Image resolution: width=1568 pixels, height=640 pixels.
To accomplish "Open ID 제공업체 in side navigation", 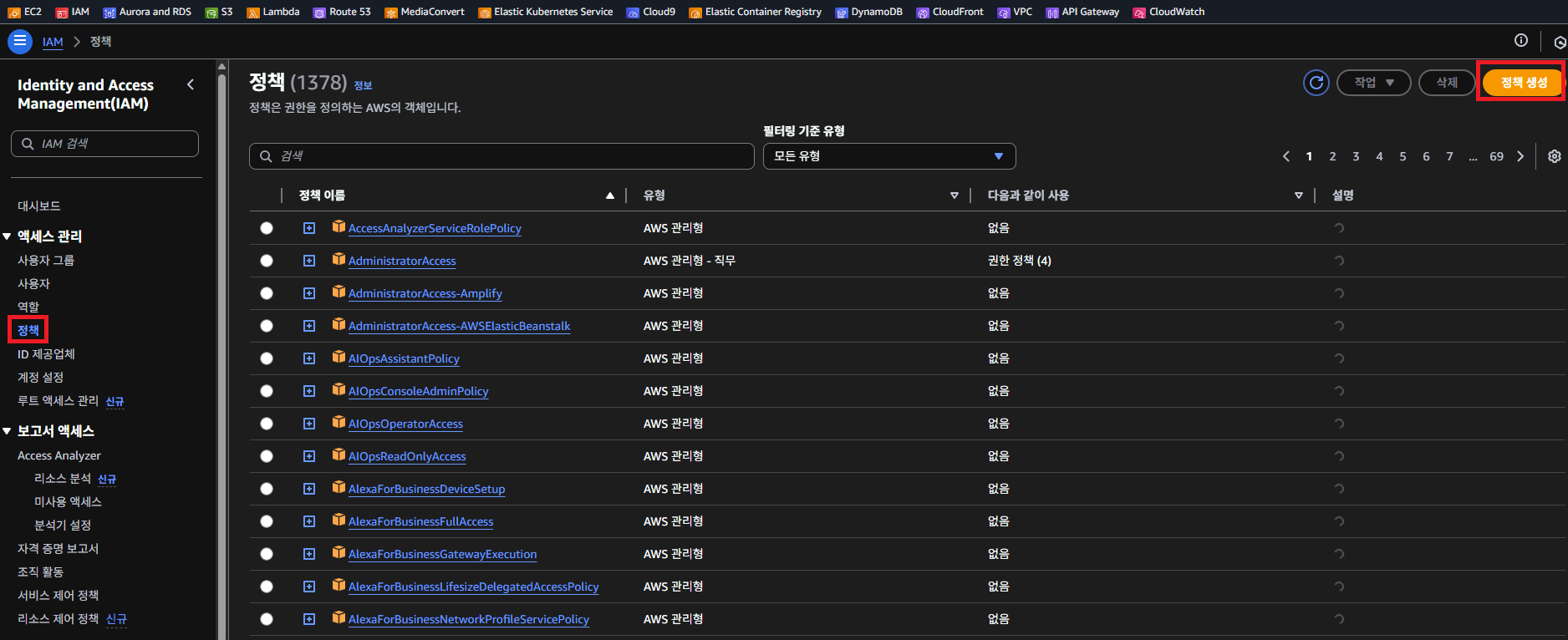I will pos(46,353).
